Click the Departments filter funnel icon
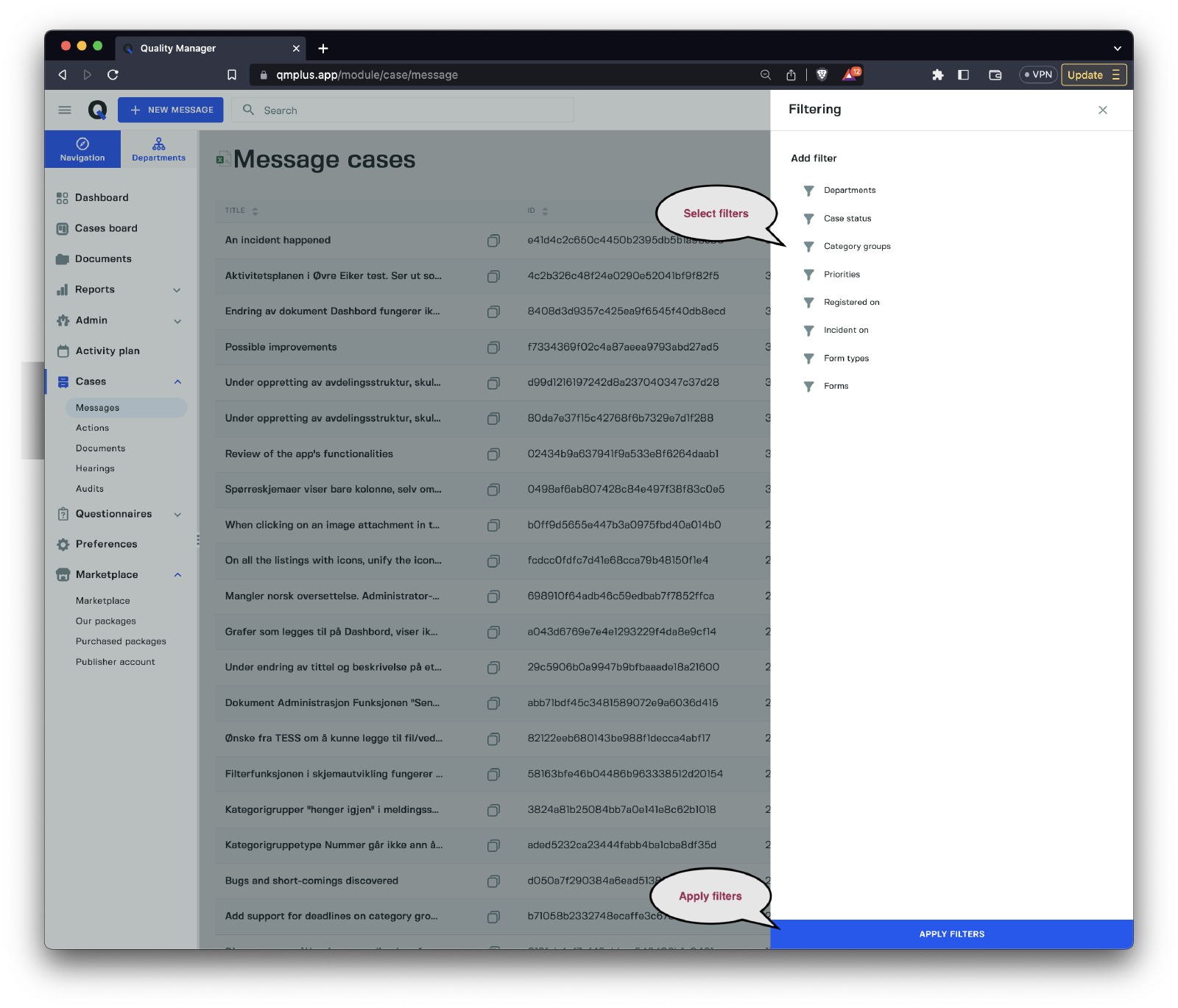Viewport: 1178px width, 1008px height. pos(808,191)
